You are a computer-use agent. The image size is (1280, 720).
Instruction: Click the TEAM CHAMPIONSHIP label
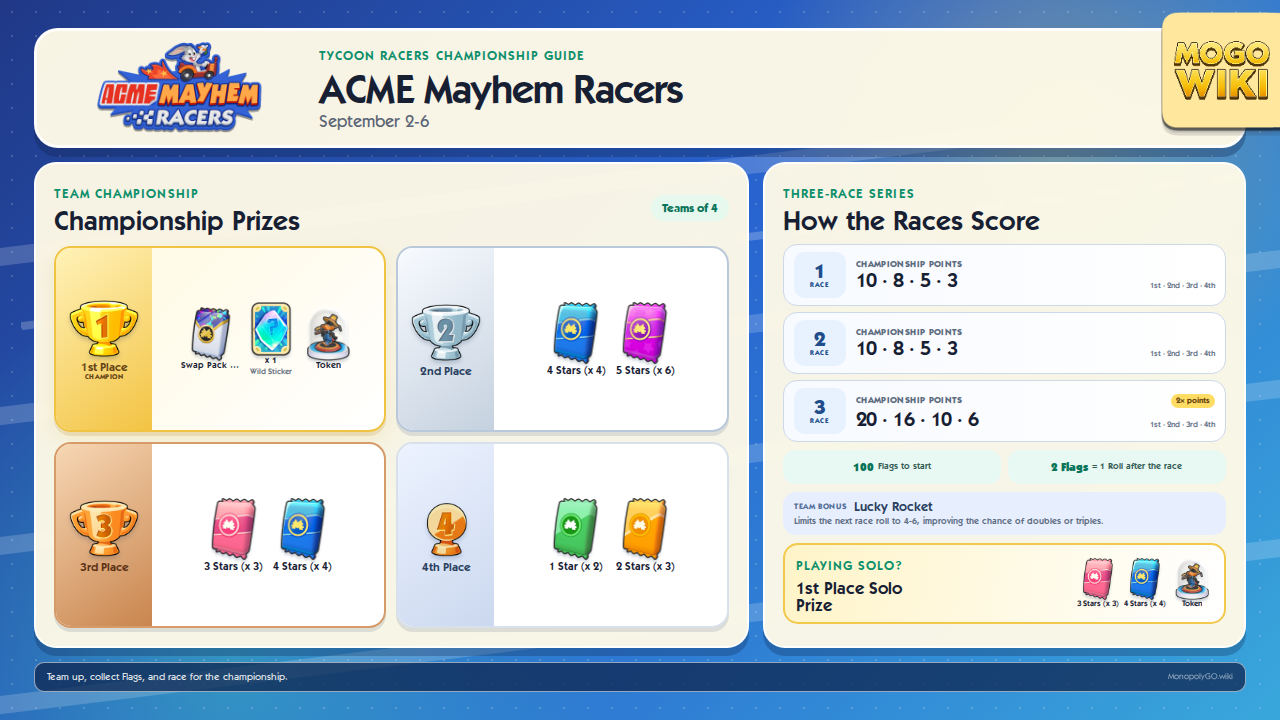tap(126, 194)
